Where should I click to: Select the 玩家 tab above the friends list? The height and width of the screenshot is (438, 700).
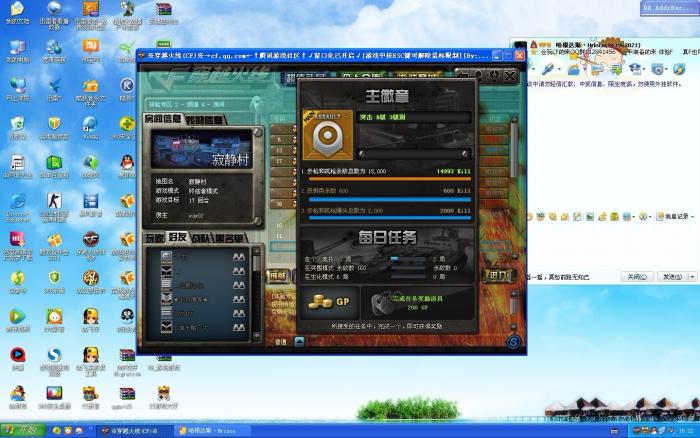pyautogui.click(x=154, y=238)
